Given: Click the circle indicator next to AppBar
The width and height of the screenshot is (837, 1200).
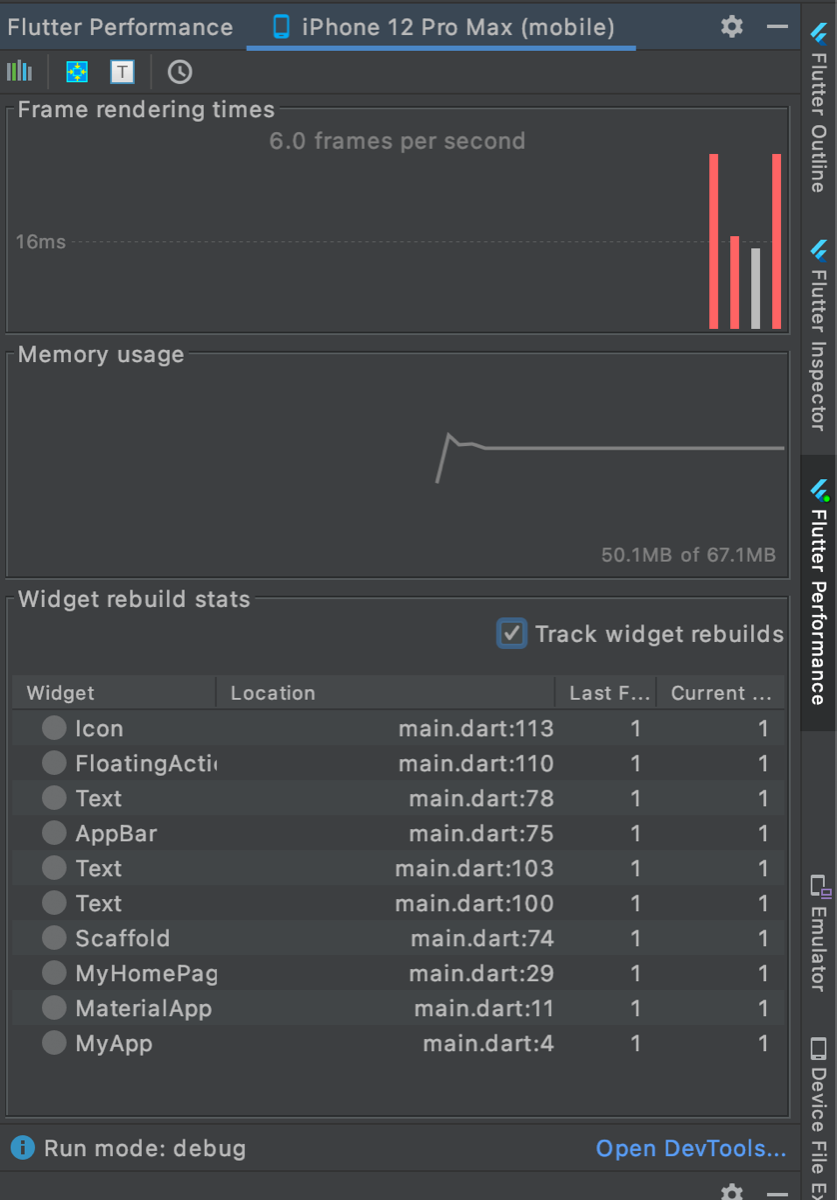Looking at the screenshot, I should point(54,833).
